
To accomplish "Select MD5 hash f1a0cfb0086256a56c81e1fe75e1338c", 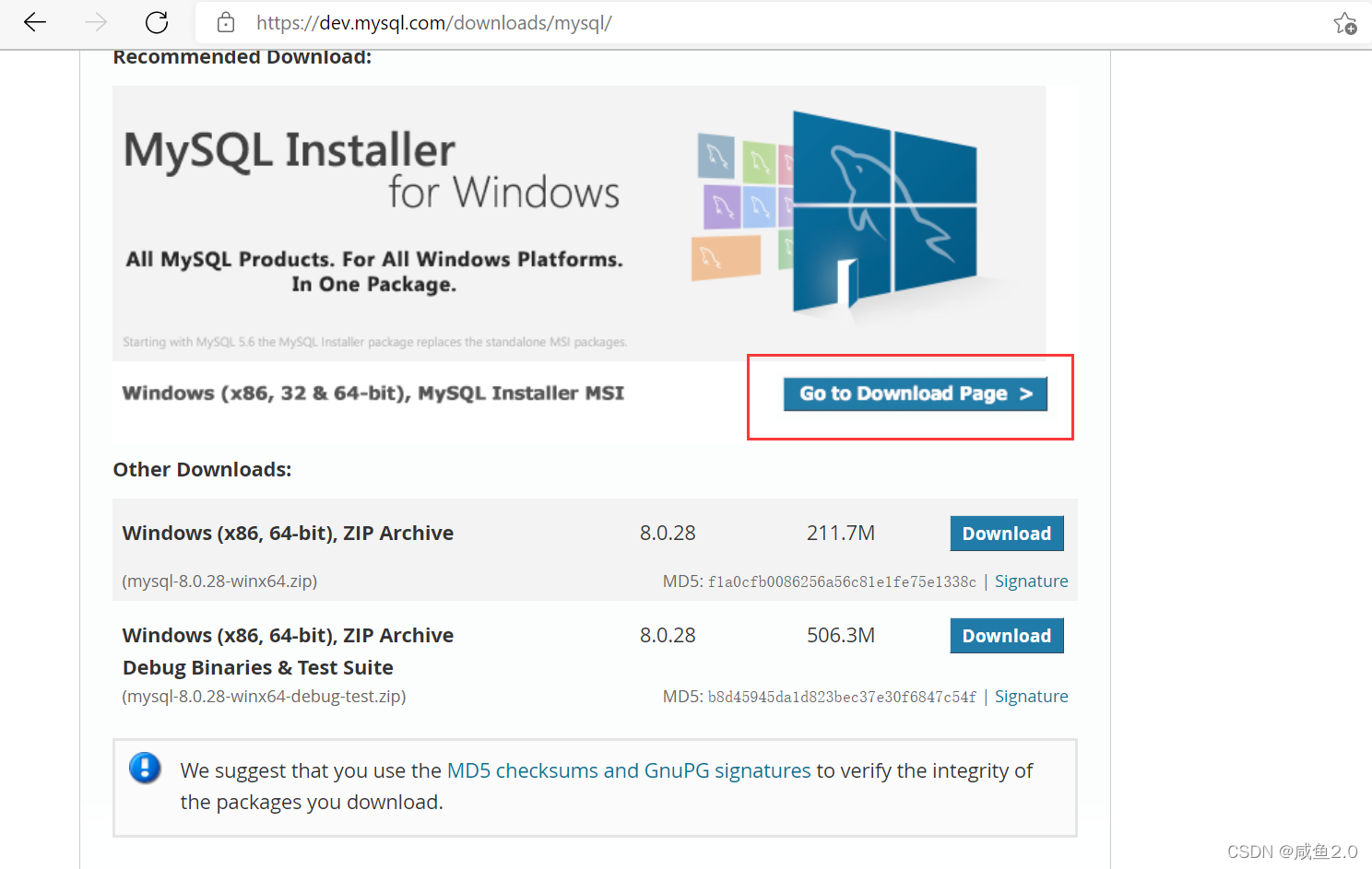I will pyautogui.click(x=842, y=582).
